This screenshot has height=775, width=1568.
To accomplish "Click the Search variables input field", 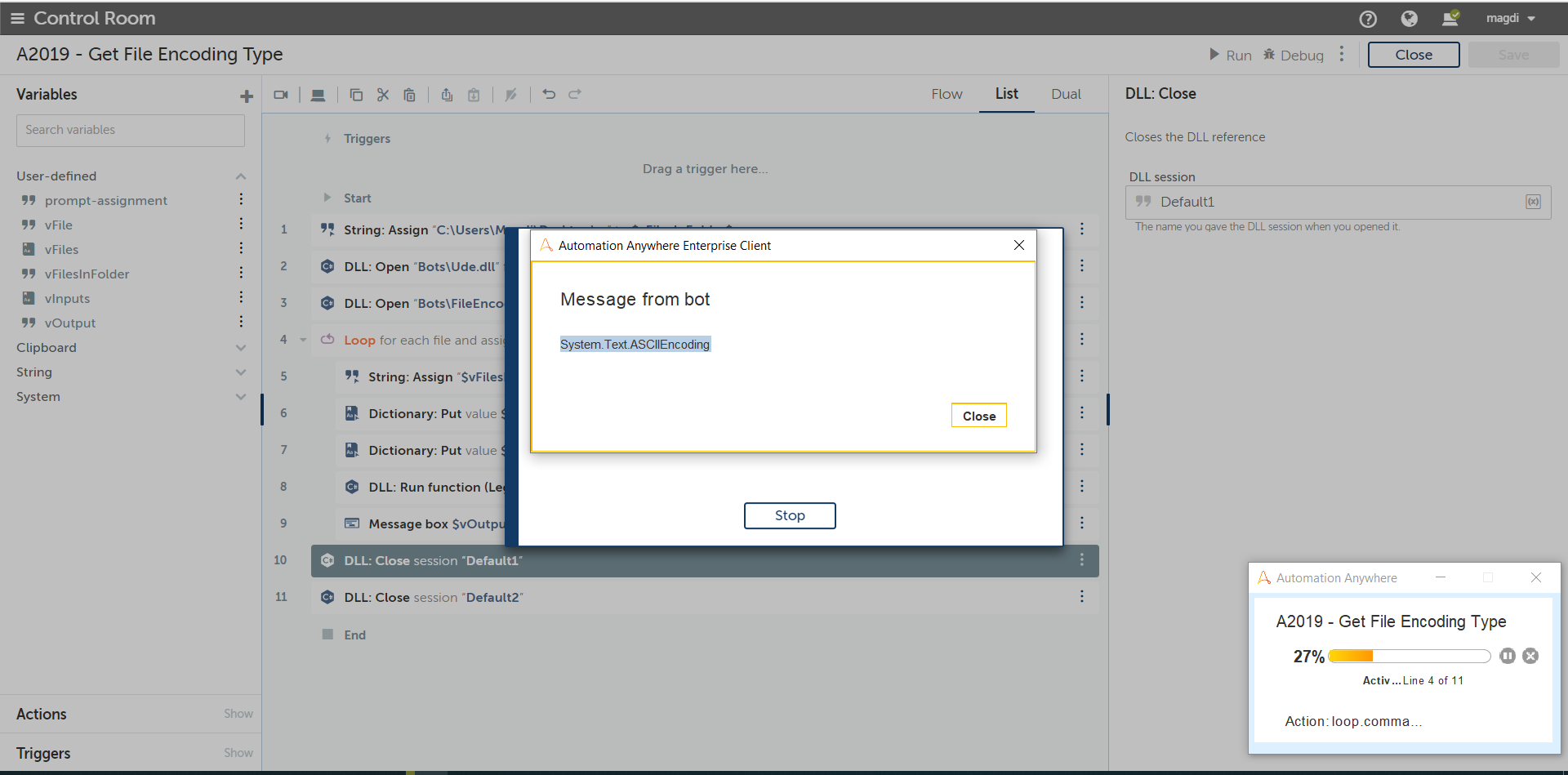I will [131, 130].
